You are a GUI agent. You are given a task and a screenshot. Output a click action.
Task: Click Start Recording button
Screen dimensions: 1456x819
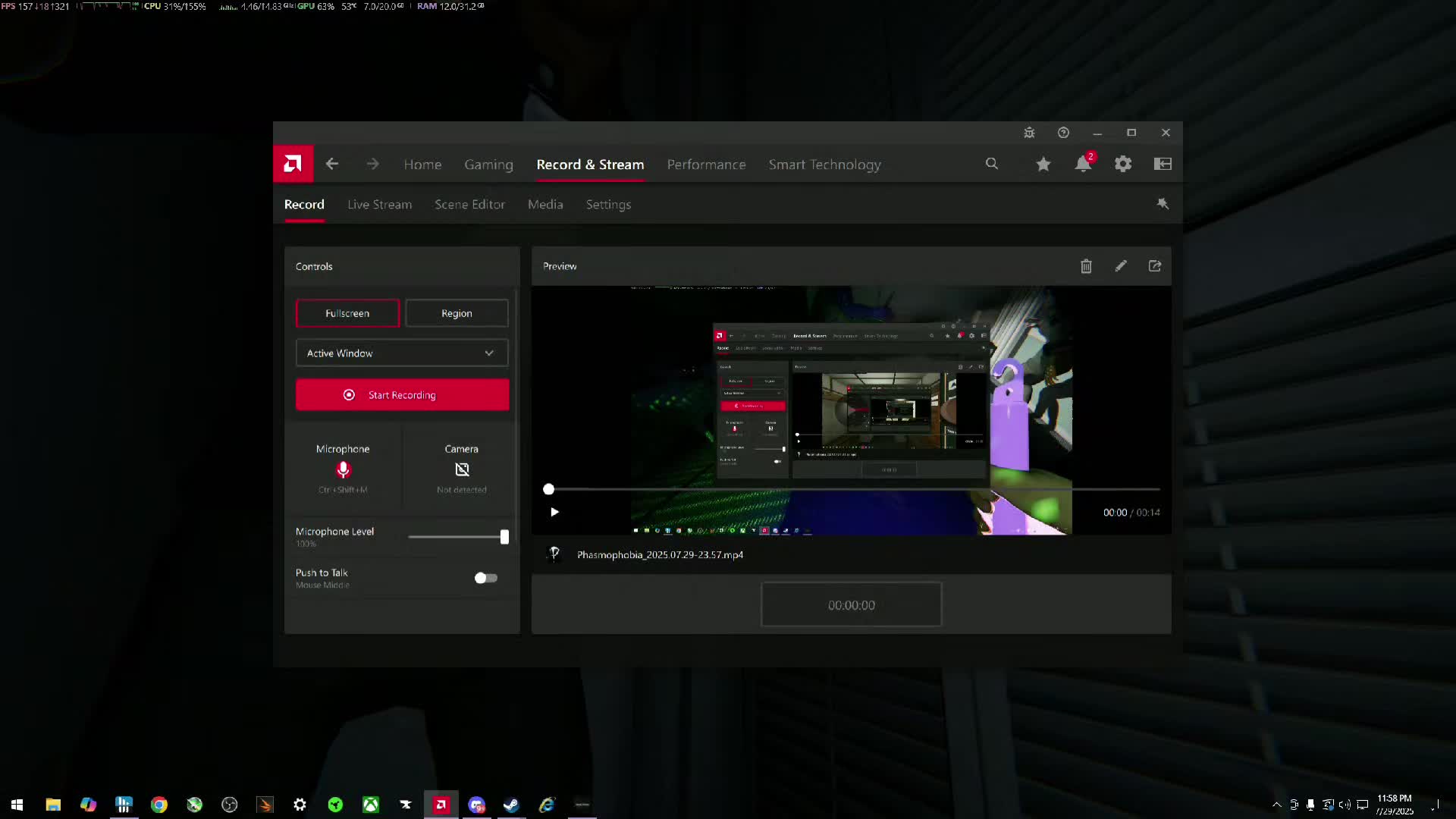point(402,395)
